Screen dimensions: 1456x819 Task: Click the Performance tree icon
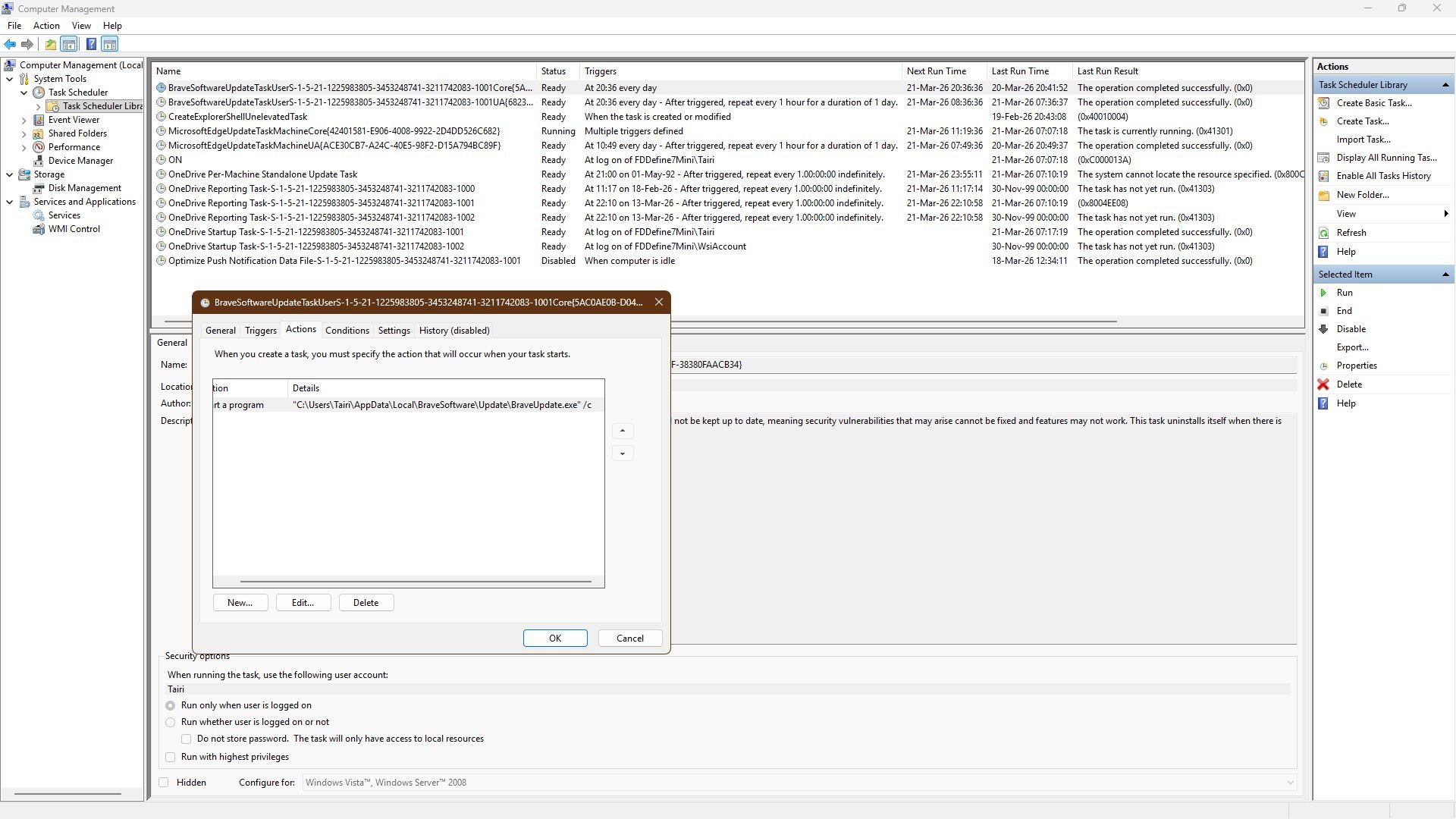(39, 147)
